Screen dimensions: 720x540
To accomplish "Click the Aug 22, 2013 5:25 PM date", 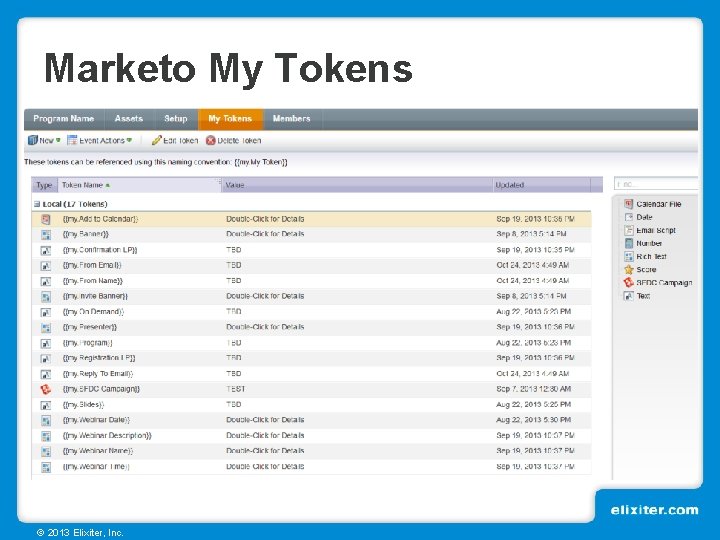I will [534, 405].
